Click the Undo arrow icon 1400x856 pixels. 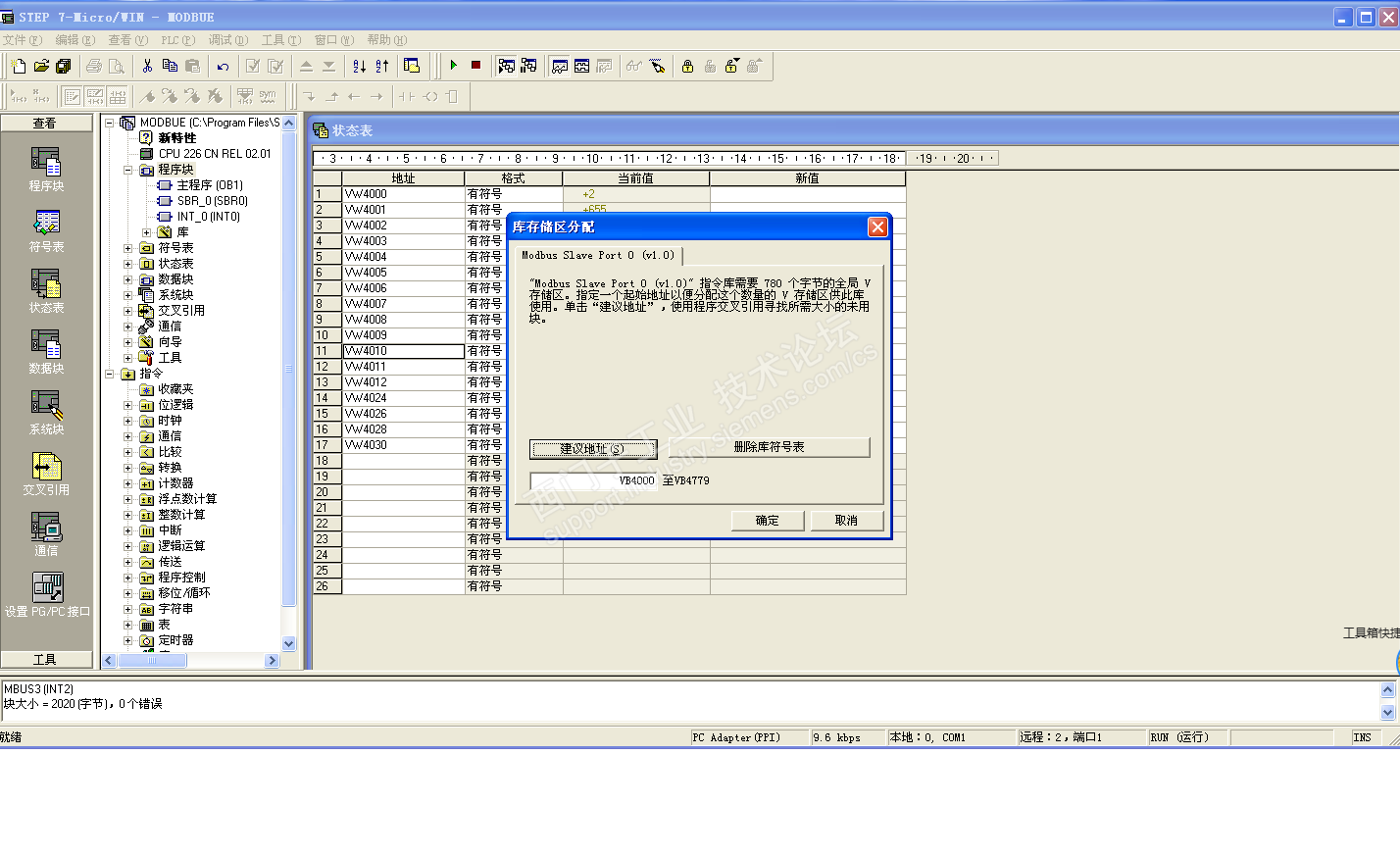point(223,66)
